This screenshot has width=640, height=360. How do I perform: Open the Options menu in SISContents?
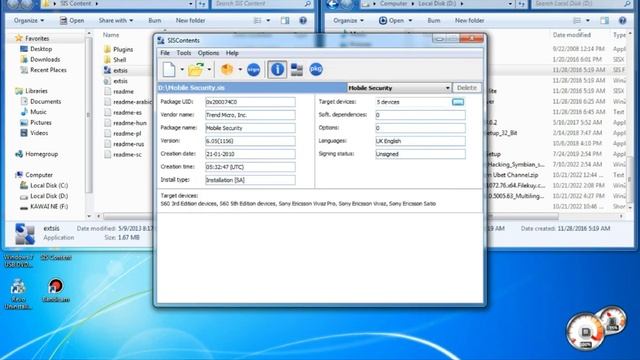(209, 53)
